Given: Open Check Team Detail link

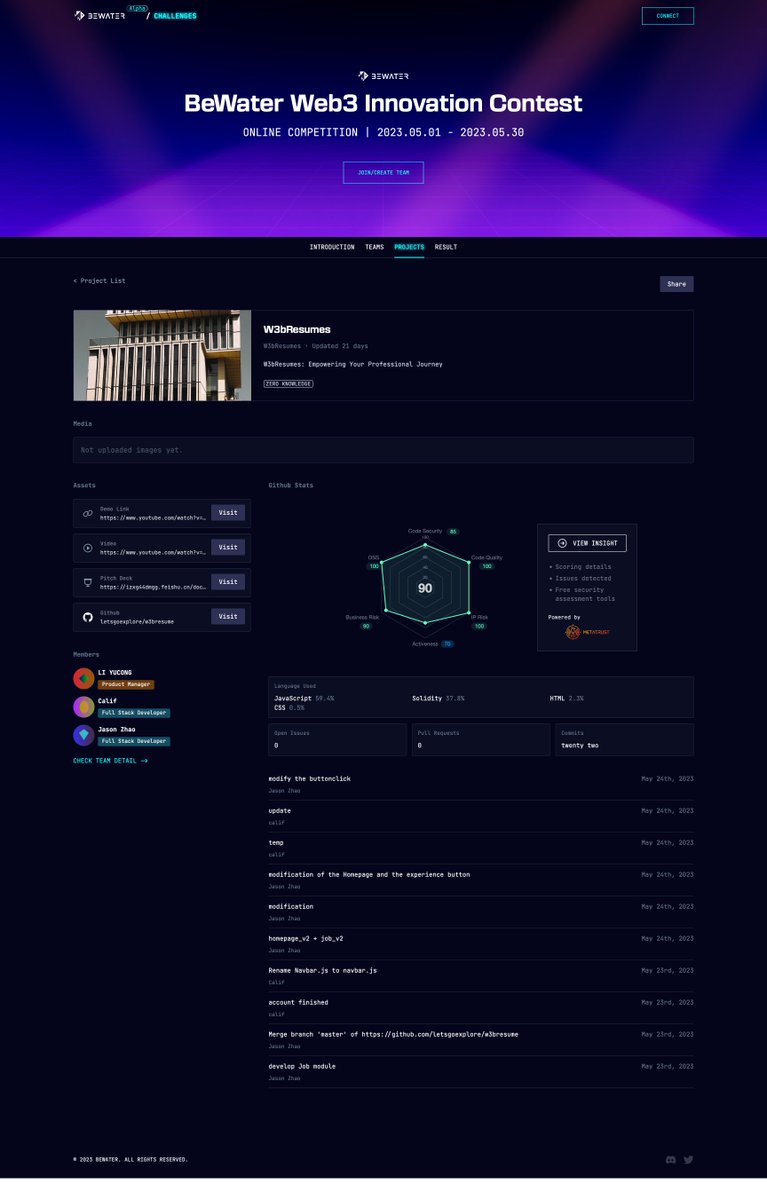Looking at the screenshot, I should tap(110, 761).
